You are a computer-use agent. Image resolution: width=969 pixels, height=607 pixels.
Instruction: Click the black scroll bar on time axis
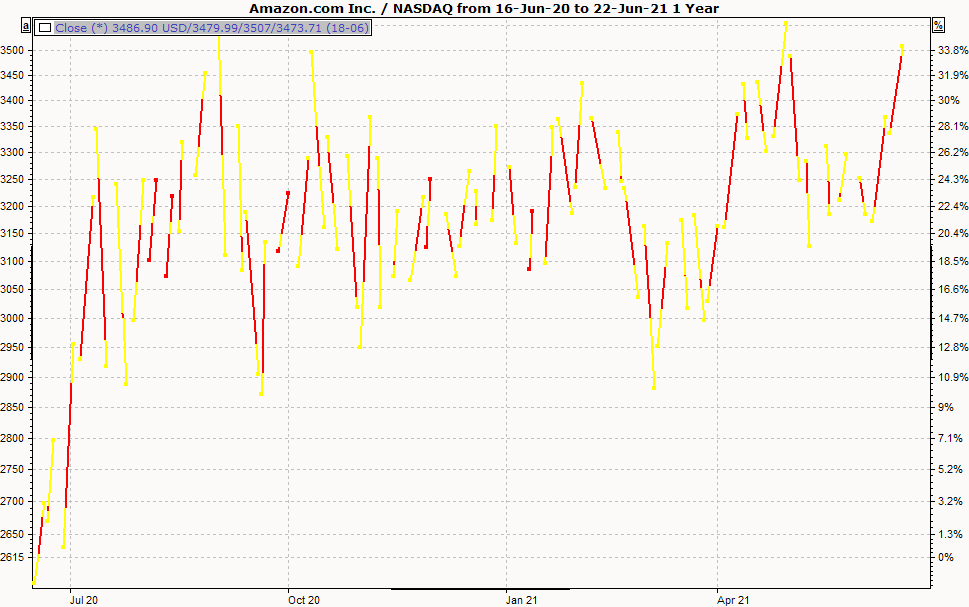coord(480,589)
